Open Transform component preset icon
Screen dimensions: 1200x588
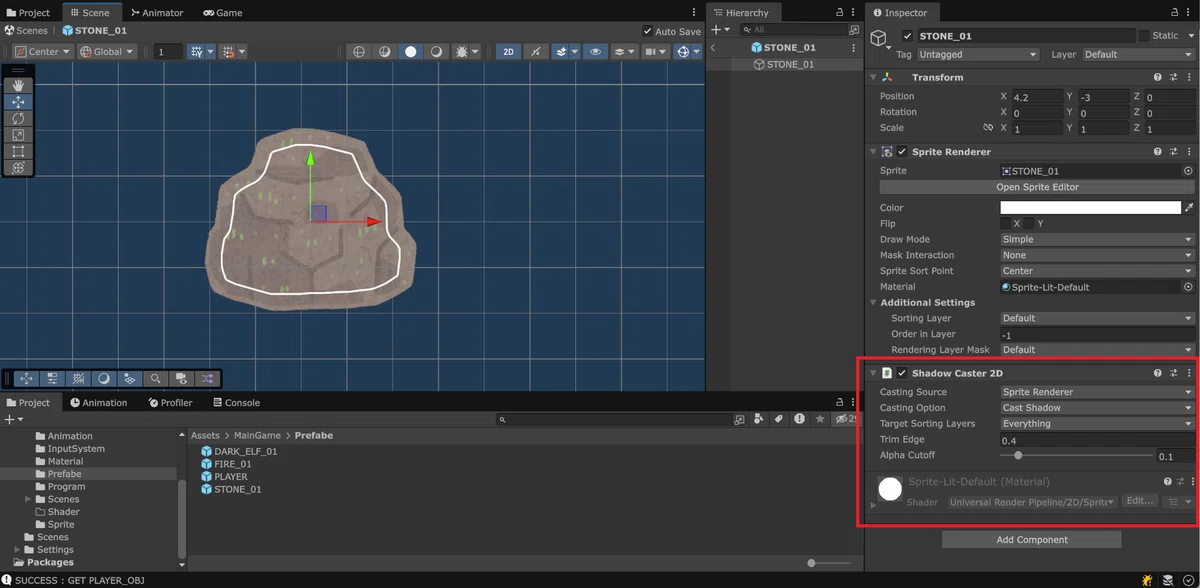tap(1173, 77)
